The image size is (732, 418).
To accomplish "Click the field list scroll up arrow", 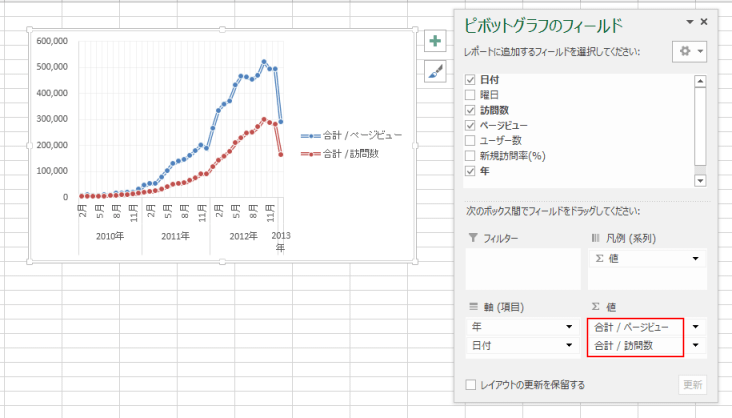I will pyautogui.click(x=700, y=81).
